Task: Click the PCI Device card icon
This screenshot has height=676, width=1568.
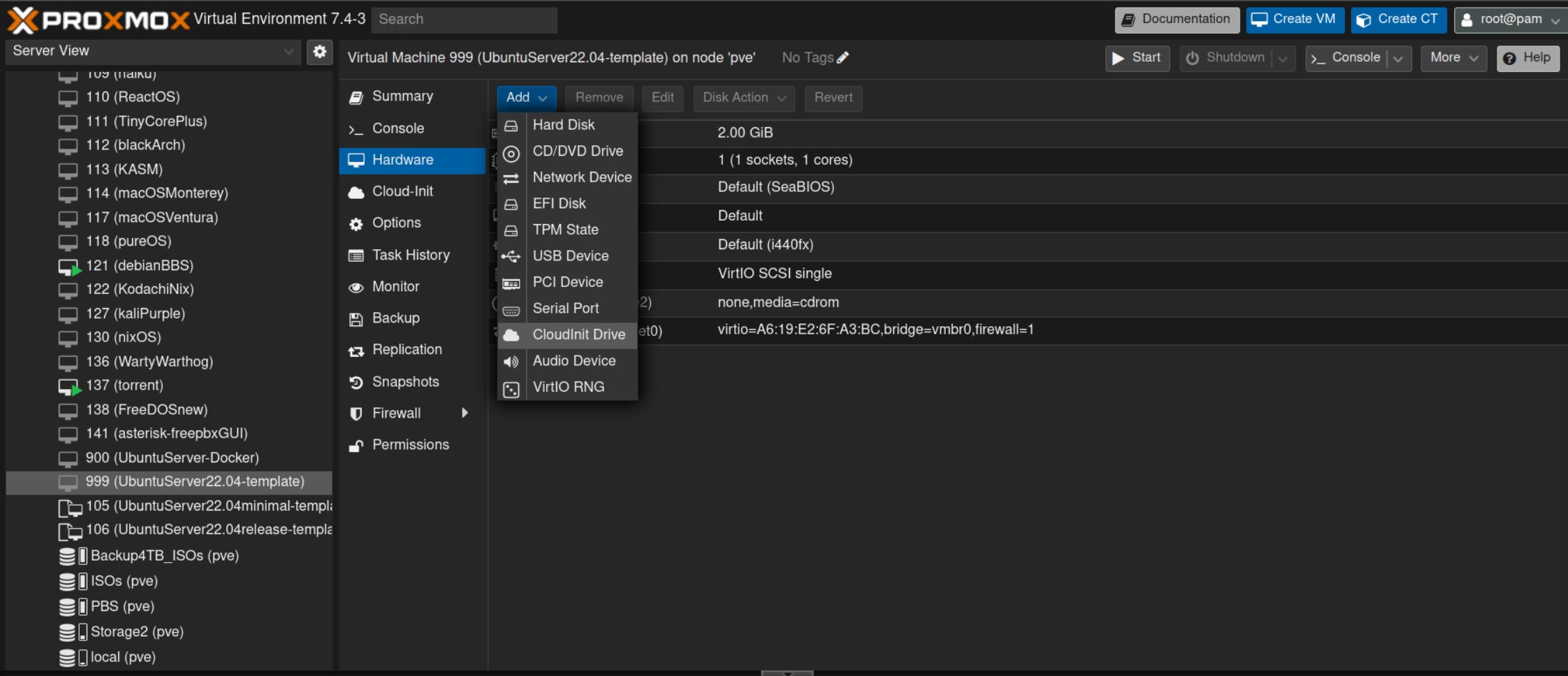Action: (x=511, y=284)
